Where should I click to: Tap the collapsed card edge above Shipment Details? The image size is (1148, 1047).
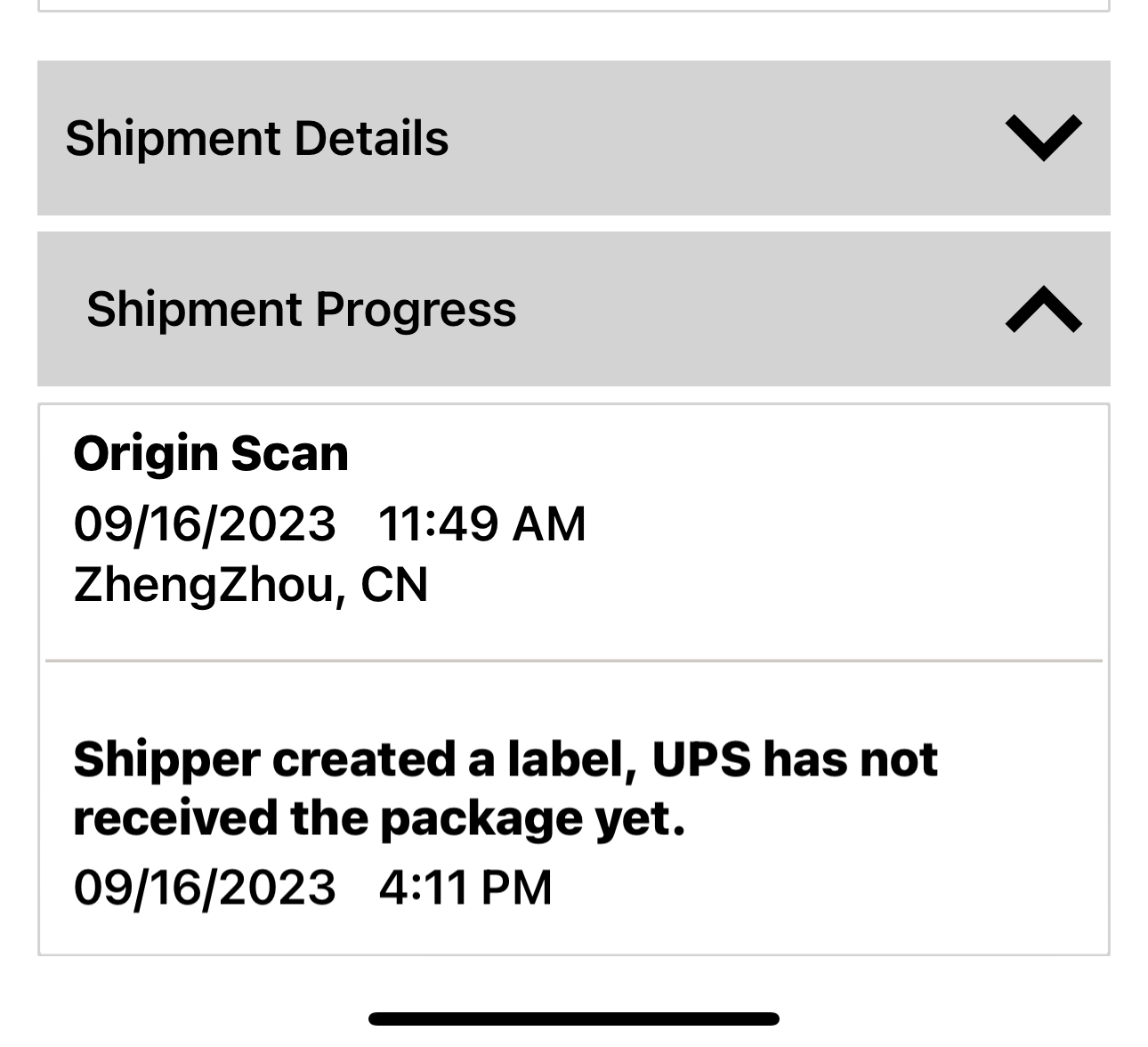point(574,7)
